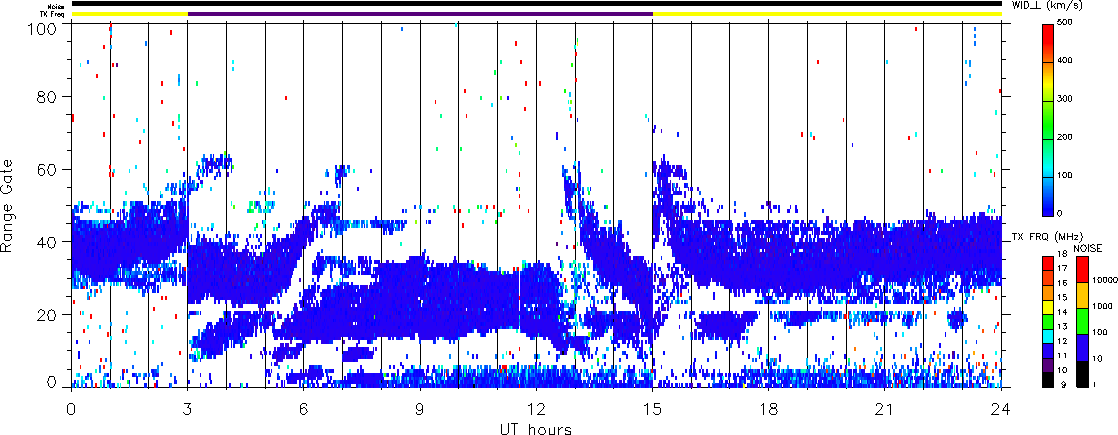Click the 10000 label in NOISE legend
This screenshot has height=435, width=1118.
pyautogui.click(x=1105, y=280)
